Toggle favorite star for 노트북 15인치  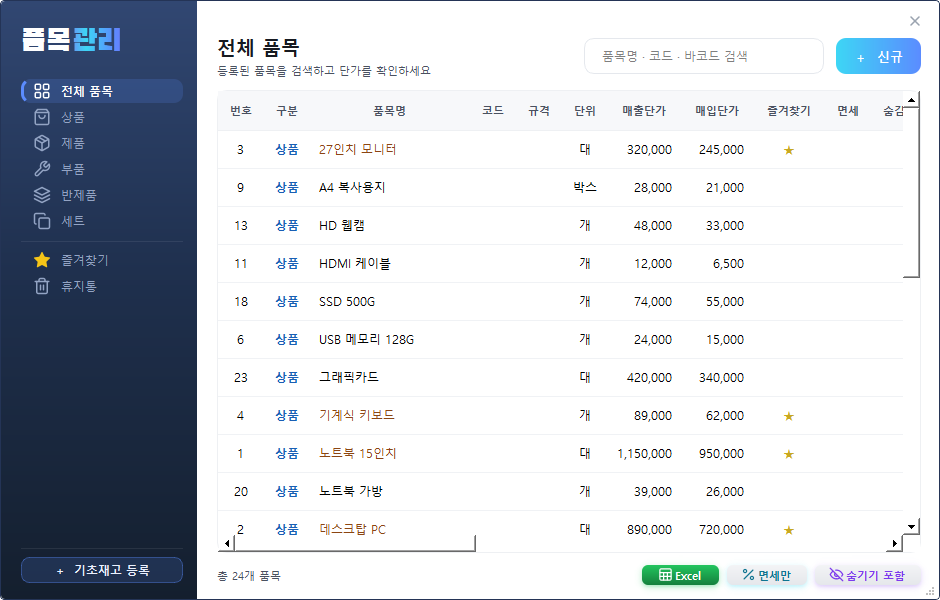tap(789, 454)
